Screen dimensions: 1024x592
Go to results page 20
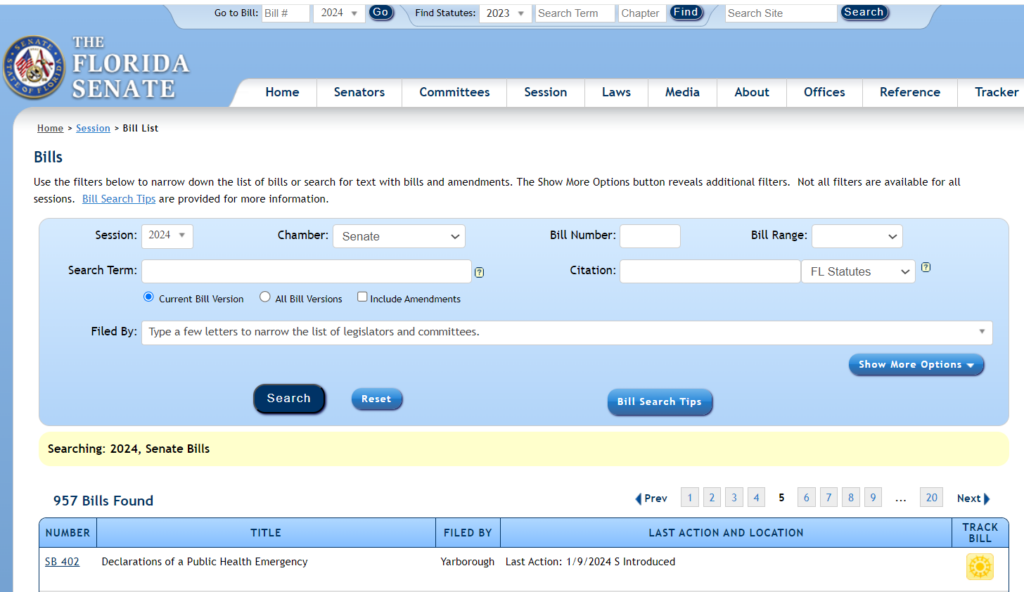tap(932, 498)
